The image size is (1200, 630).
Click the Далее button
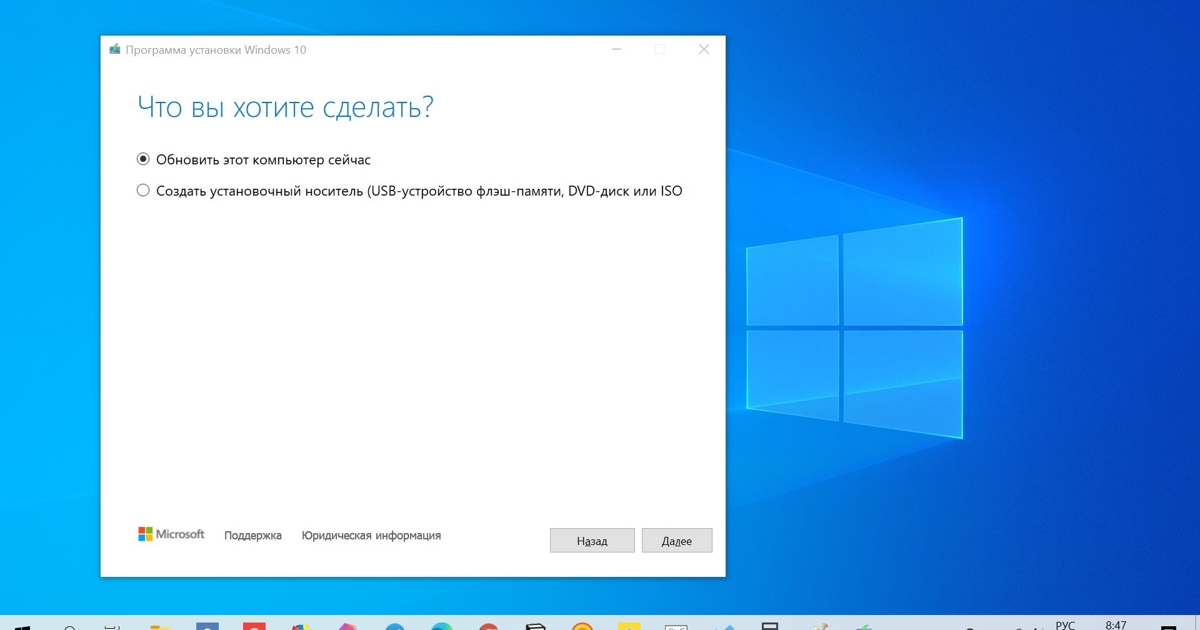pos(677,540)
